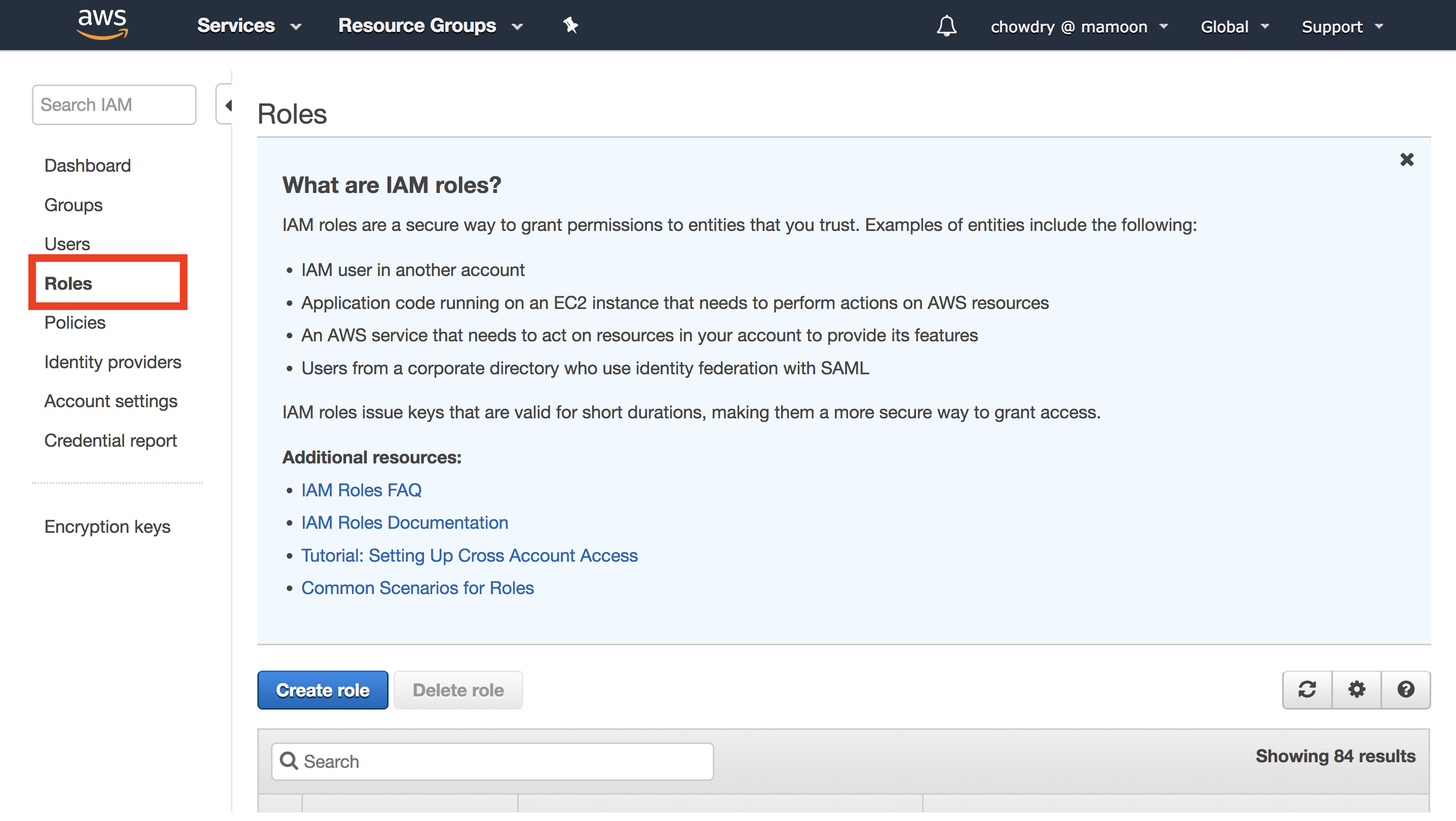
Task: Open Users in sidebar
Action: (67, 244)
